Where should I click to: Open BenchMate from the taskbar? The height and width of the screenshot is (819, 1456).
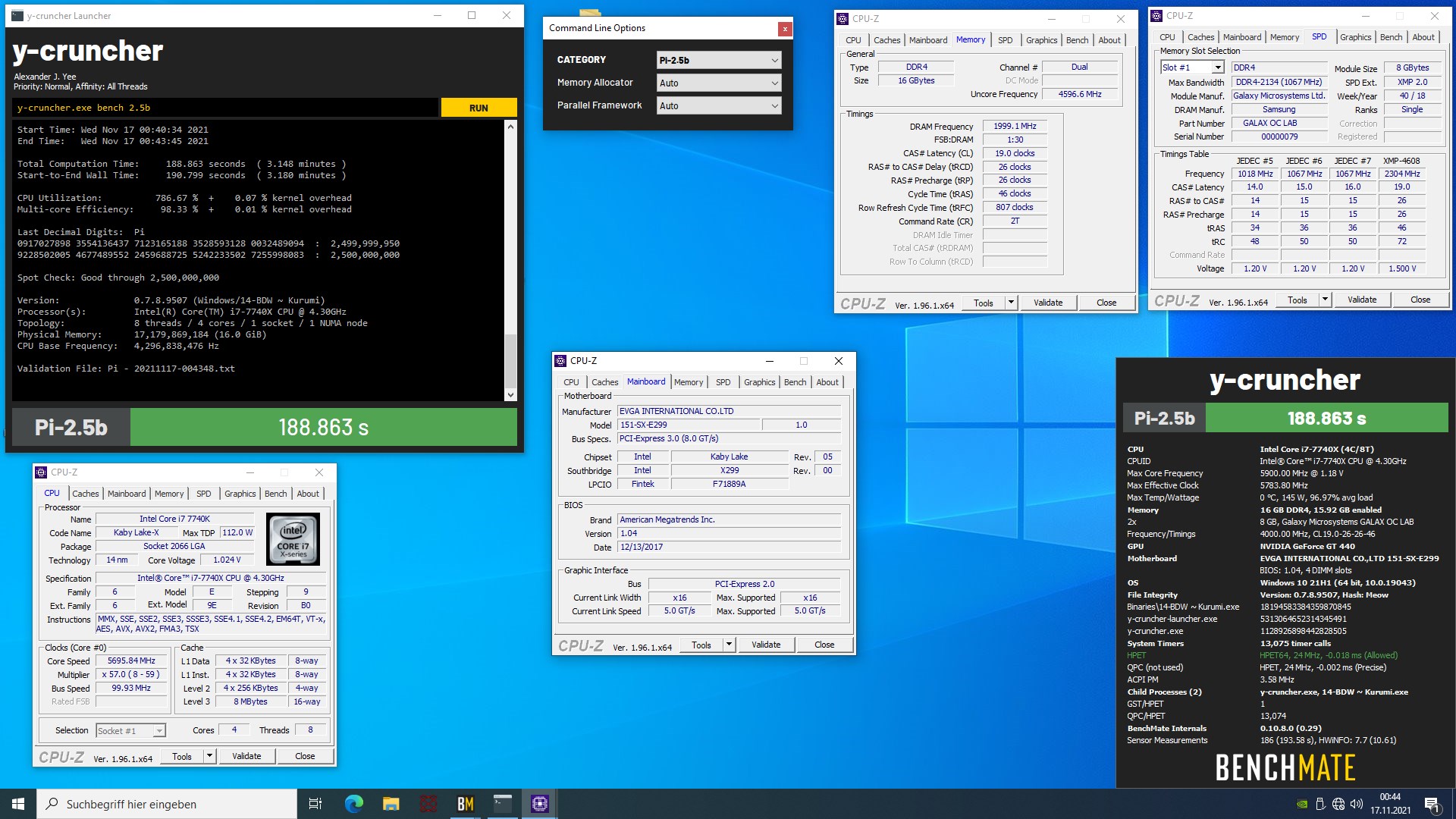point(466,804)
